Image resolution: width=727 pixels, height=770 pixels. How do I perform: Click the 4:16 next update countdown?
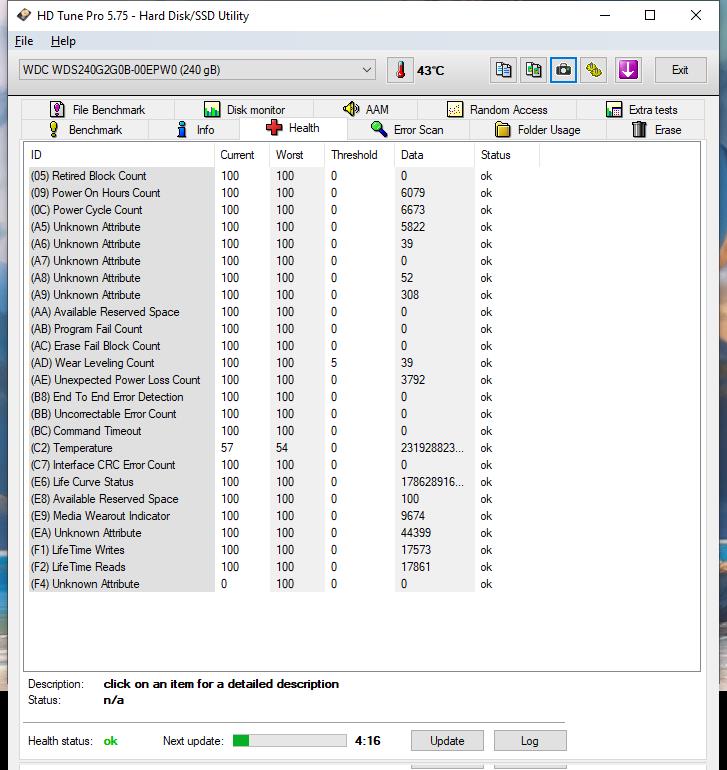point(367,741)
